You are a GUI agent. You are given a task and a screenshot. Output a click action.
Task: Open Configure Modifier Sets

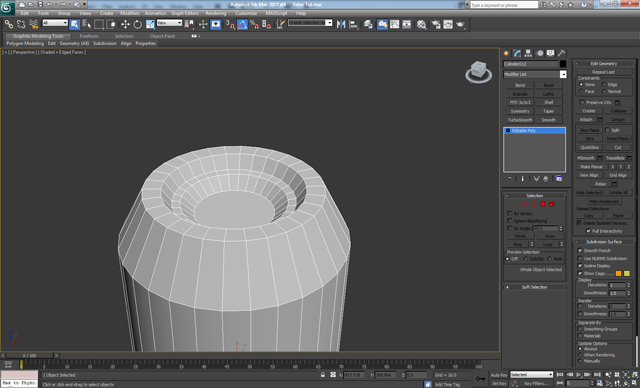559,179
